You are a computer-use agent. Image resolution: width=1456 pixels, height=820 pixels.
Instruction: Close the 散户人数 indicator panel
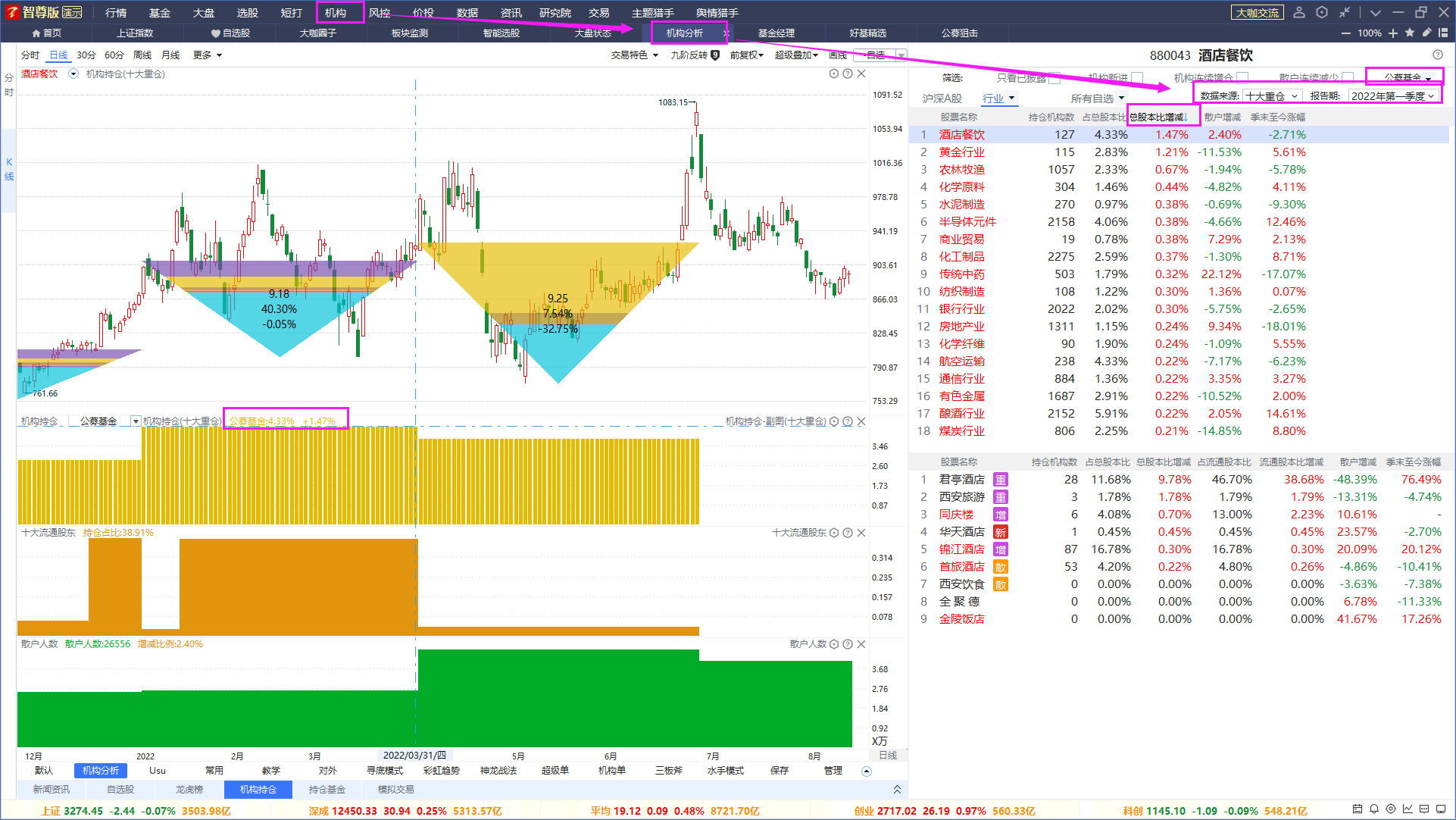861,644
